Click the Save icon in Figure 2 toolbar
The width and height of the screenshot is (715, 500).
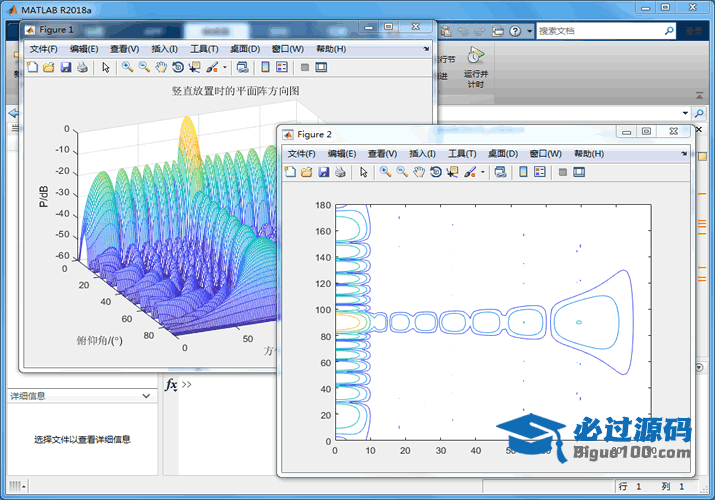324,172
